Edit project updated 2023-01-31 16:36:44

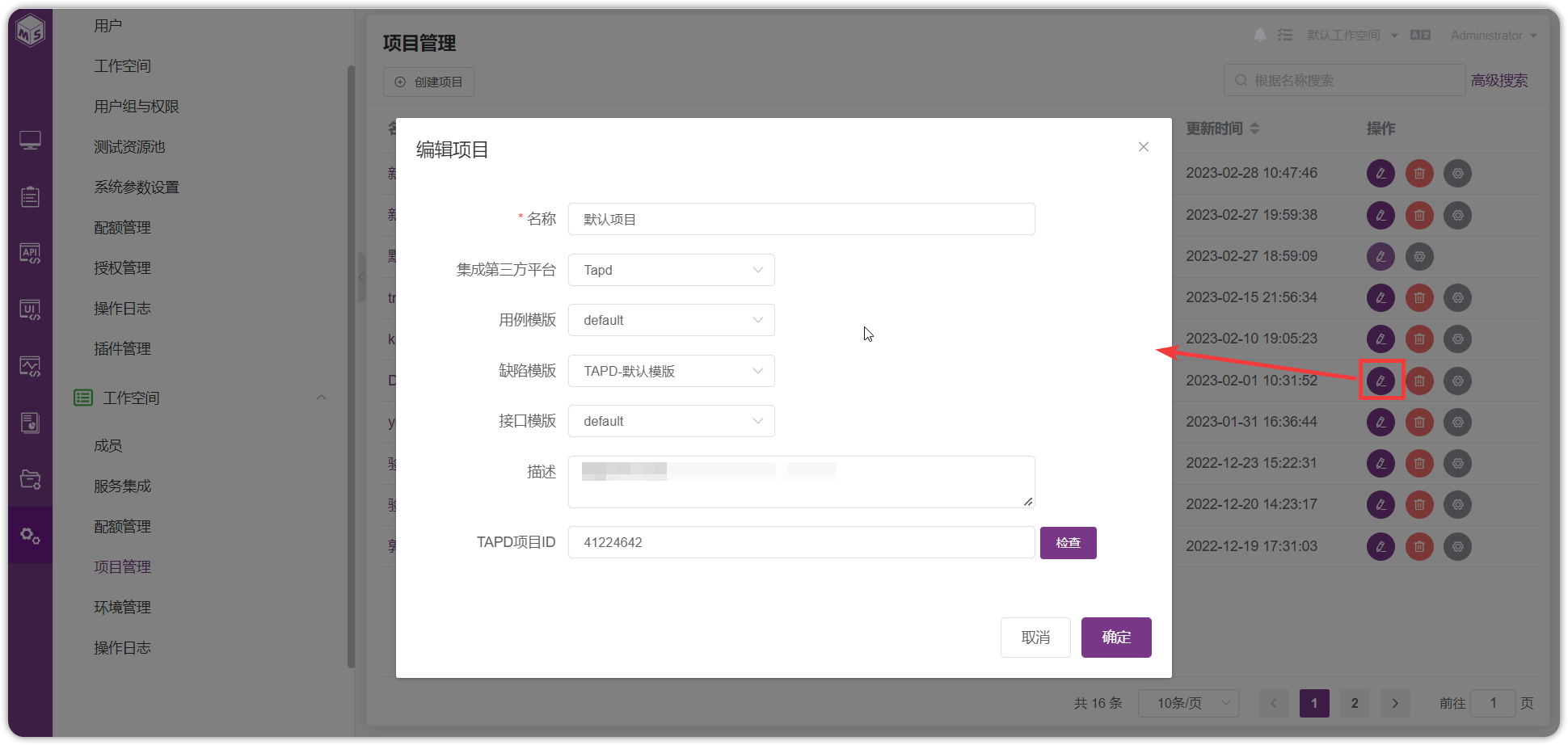[x=1380, y=422]
